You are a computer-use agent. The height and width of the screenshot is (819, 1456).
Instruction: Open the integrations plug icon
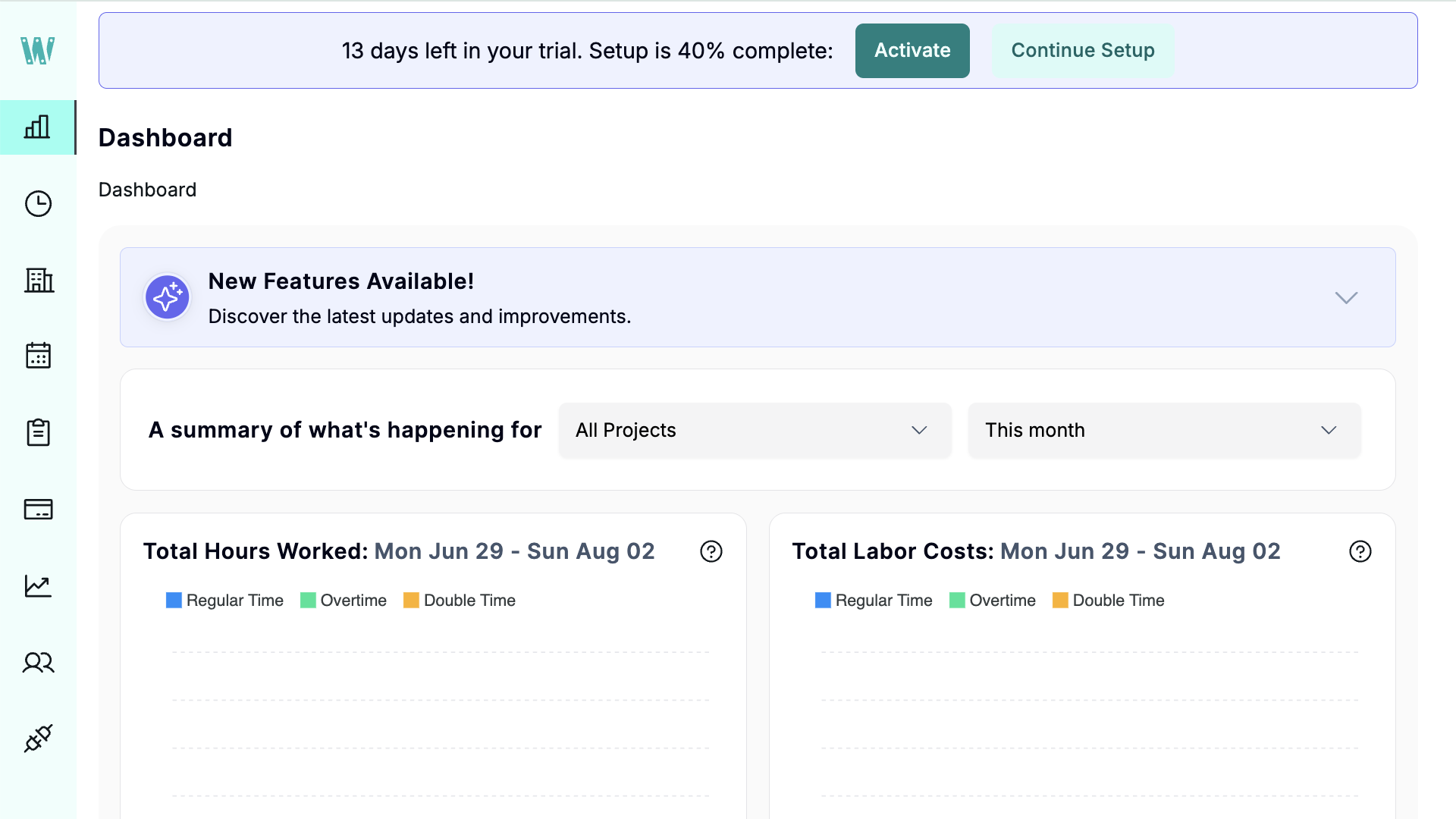(x=38, y=738)
